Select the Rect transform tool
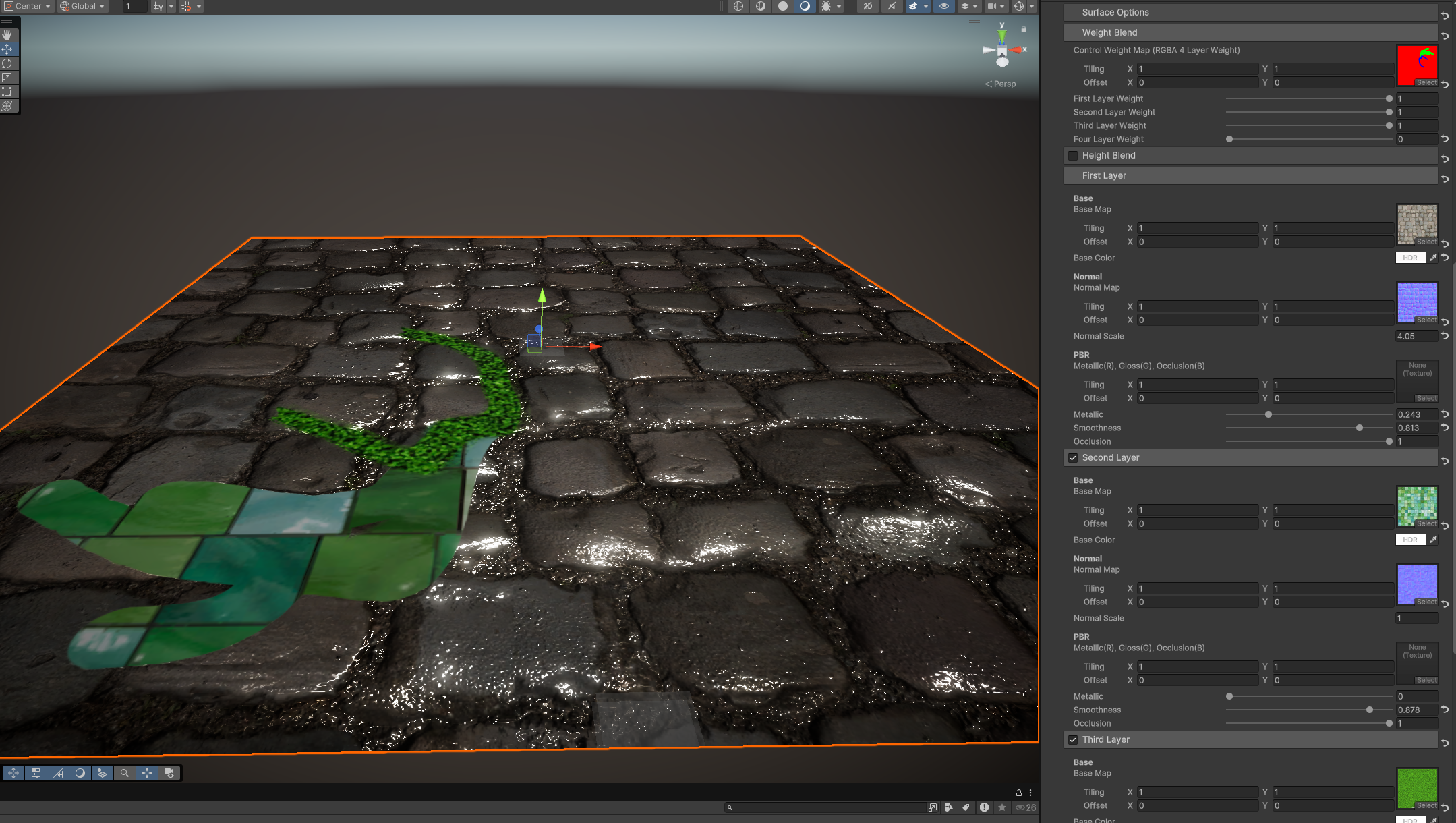This screenshot has height=823, width=1456. pyautogui.click(x=7, y=92)
